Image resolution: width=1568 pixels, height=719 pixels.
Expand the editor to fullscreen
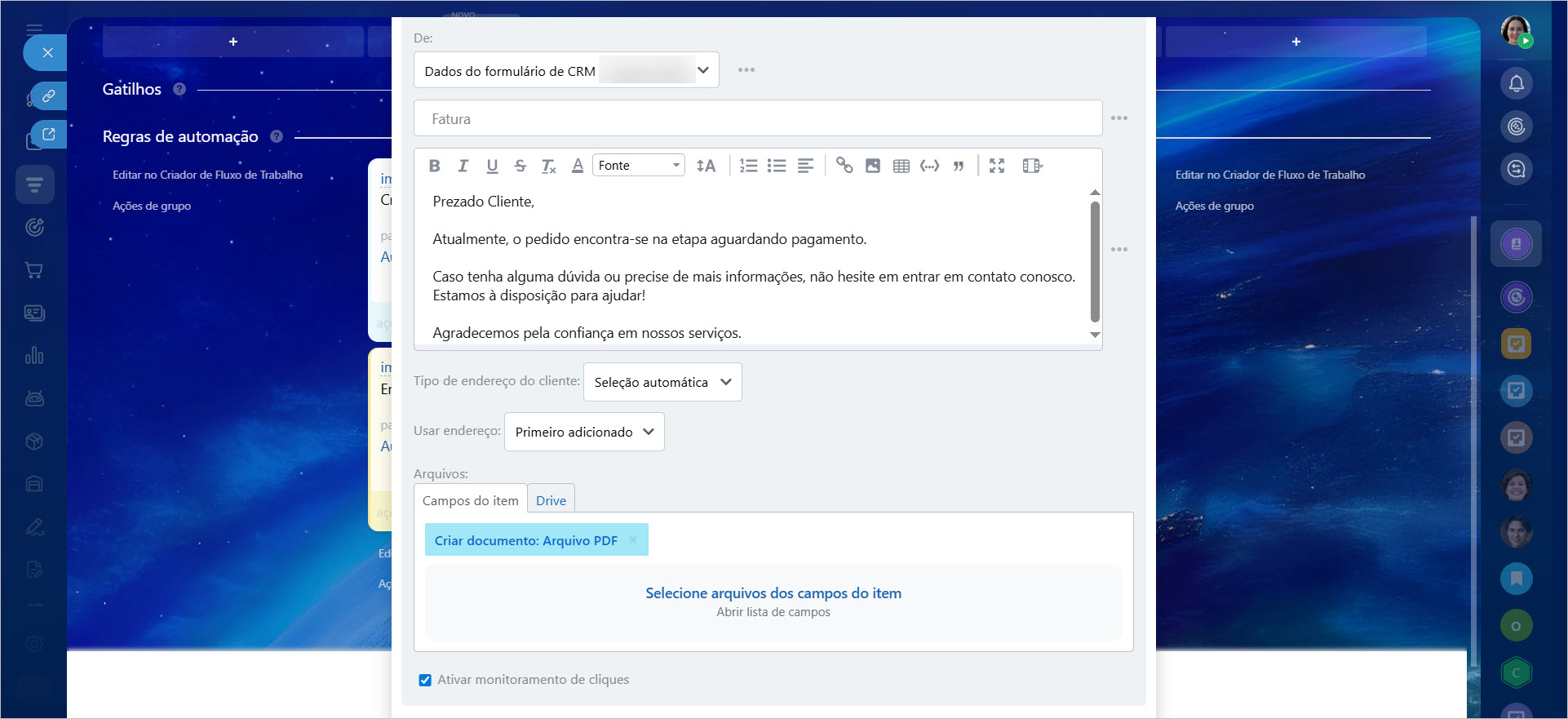tap(997, 166)
